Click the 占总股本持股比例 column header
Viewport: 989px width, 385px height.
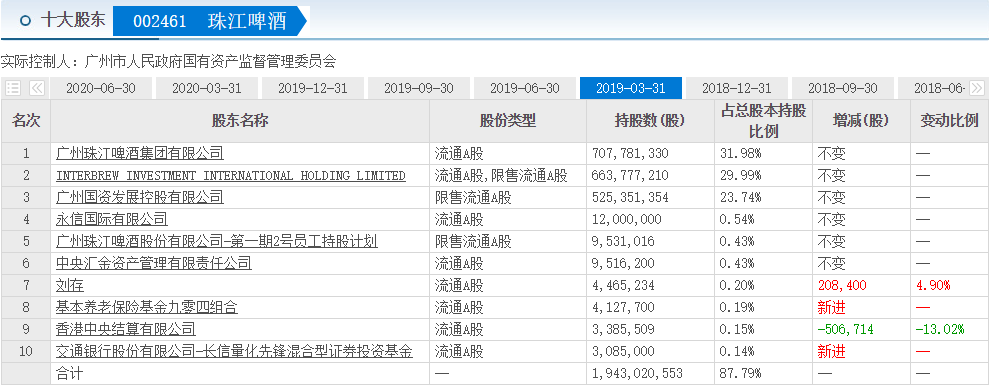tap(763, 121)
